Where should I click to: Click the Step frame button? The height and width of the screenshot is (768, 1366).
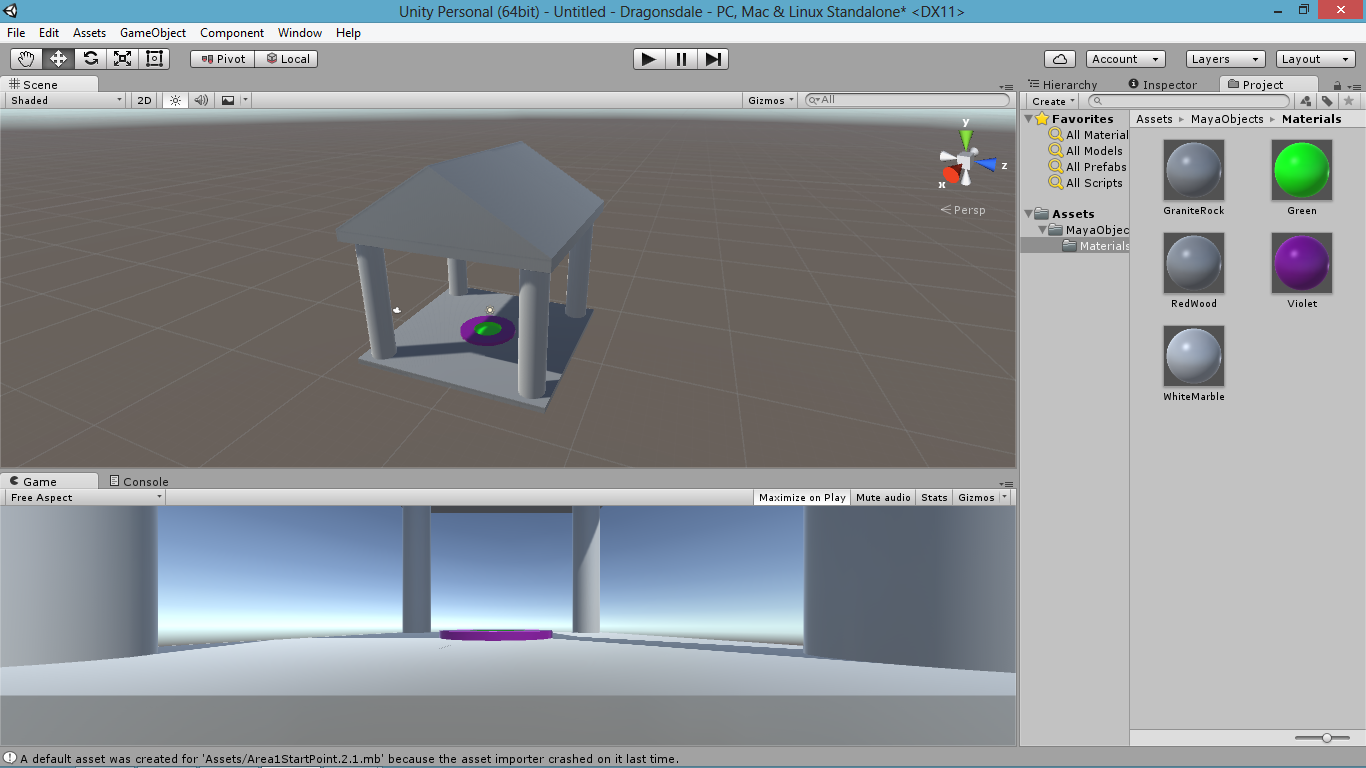[x=713, y=59]
